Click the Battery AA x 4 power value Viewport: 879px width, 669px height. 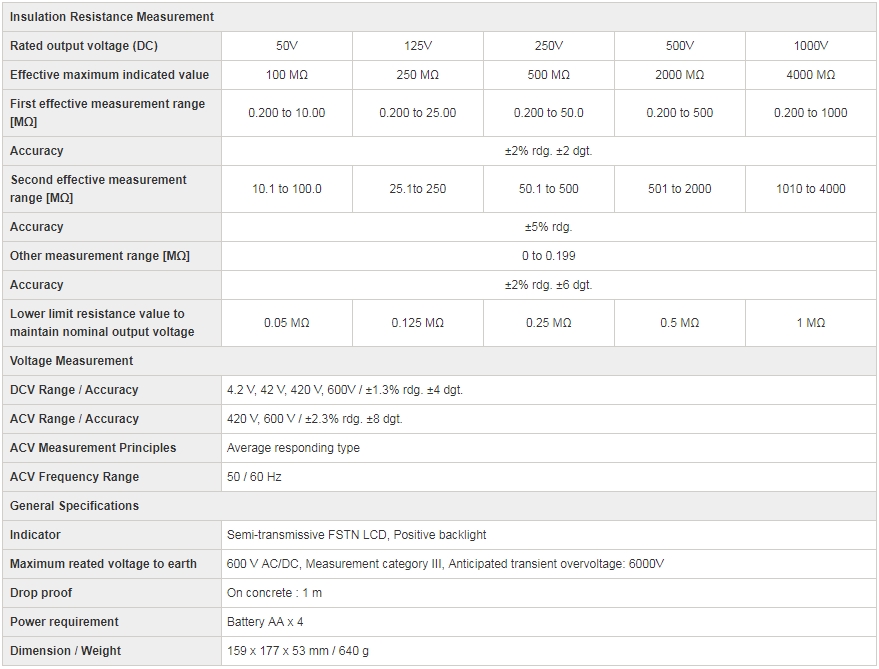tap(265, 622)
